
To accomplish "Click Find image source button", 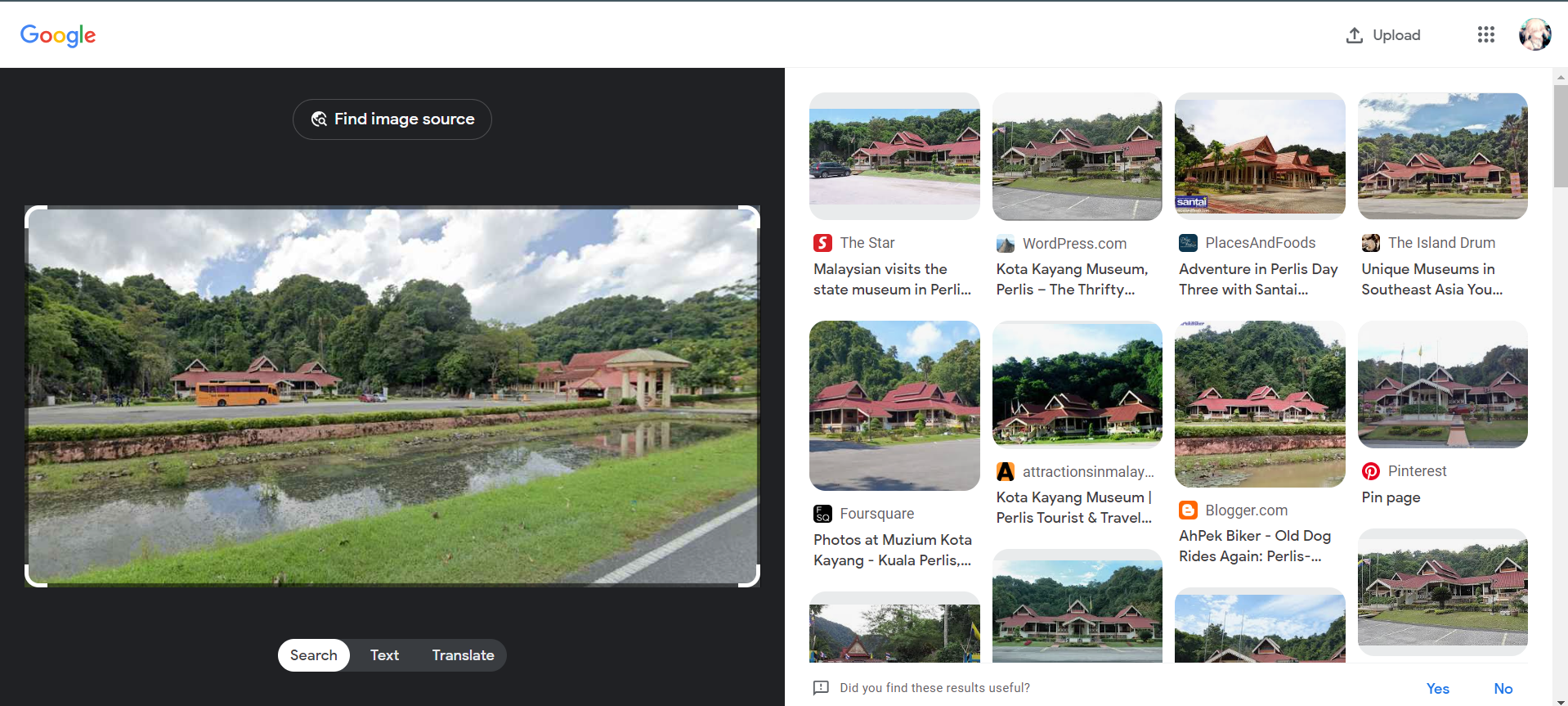I will point(392,119).
